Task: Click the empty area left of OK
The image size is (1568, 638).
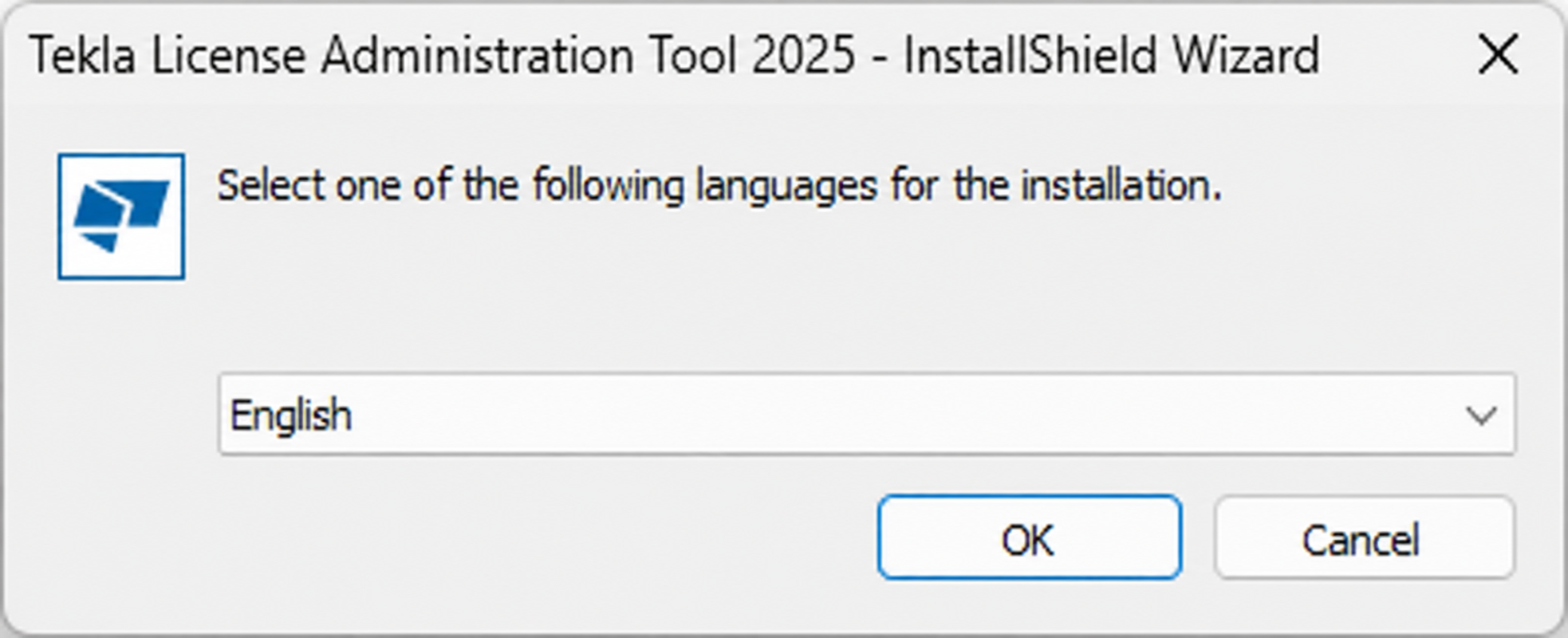Action: [542, 538]
